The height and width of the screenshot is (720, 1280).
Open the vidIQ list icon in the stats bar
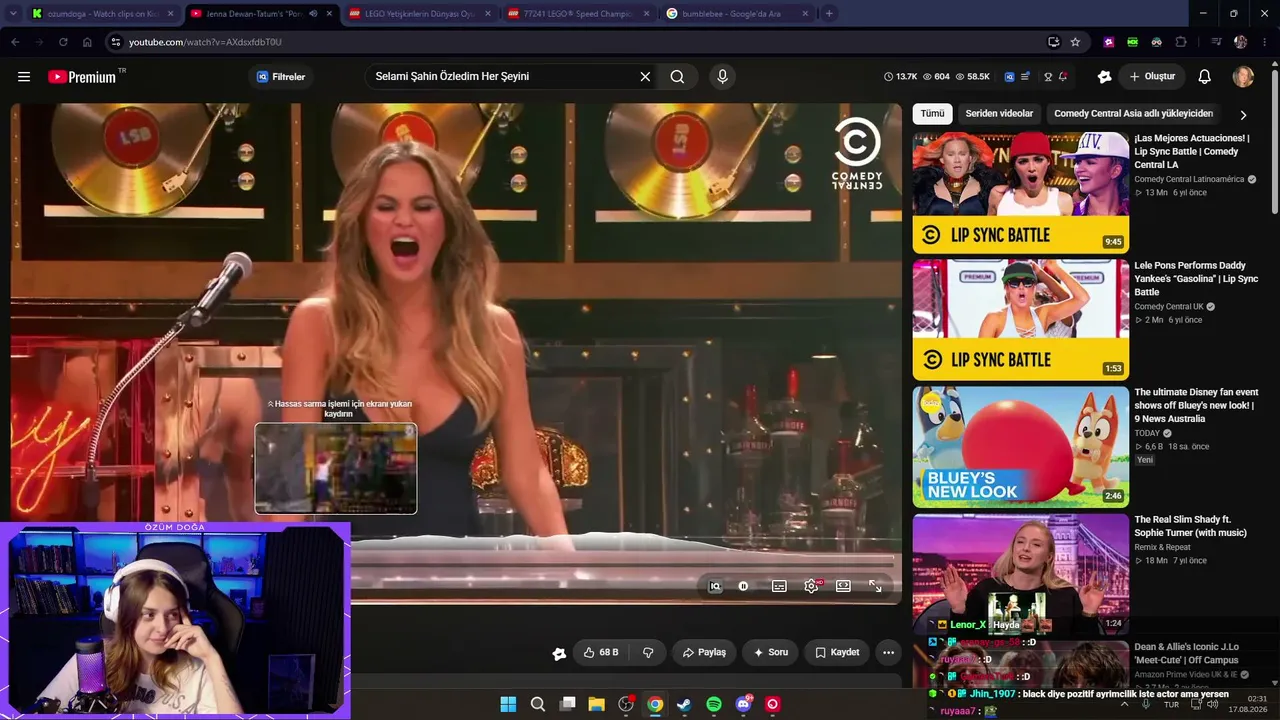pyautogui.click(x=1025, y=77)
